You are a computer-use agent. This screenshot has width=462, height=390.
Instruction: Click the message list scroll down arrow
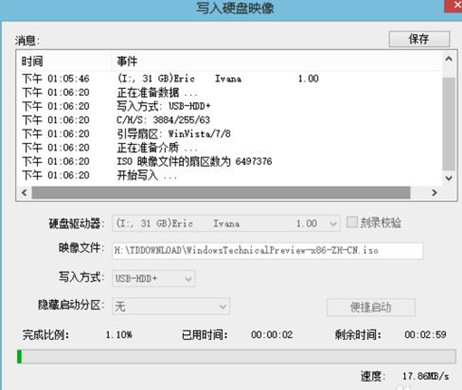point(449,178)
